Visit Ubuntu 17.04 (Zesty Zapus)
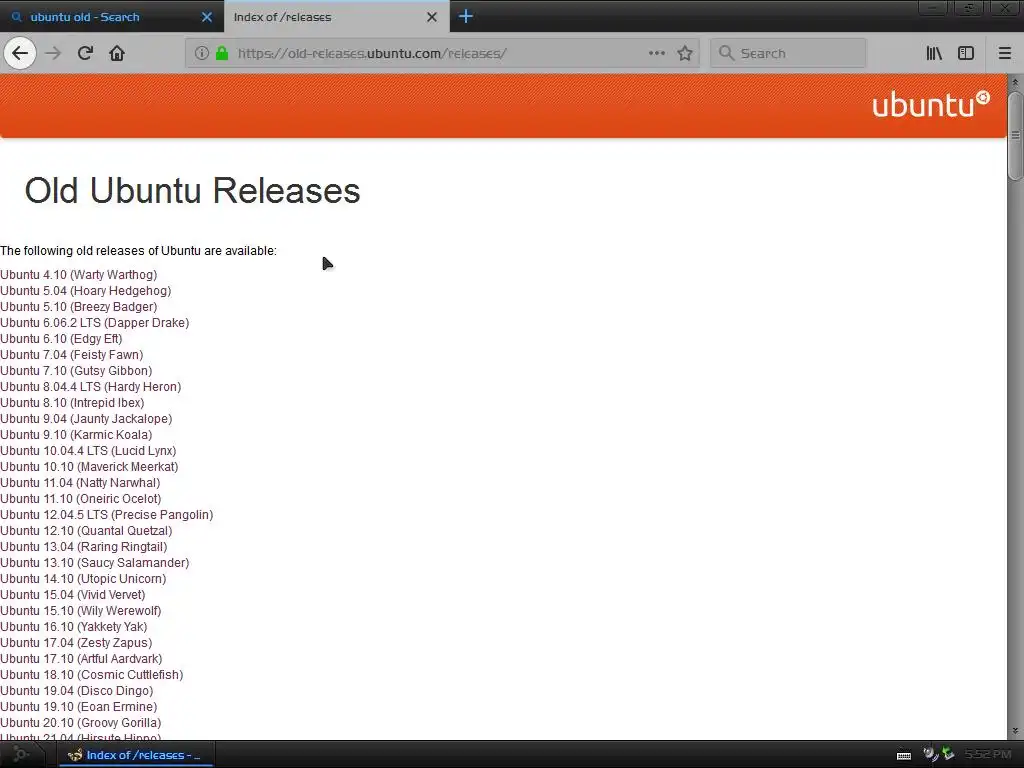This screenshot has width=1024, height=768. [76, 643]
